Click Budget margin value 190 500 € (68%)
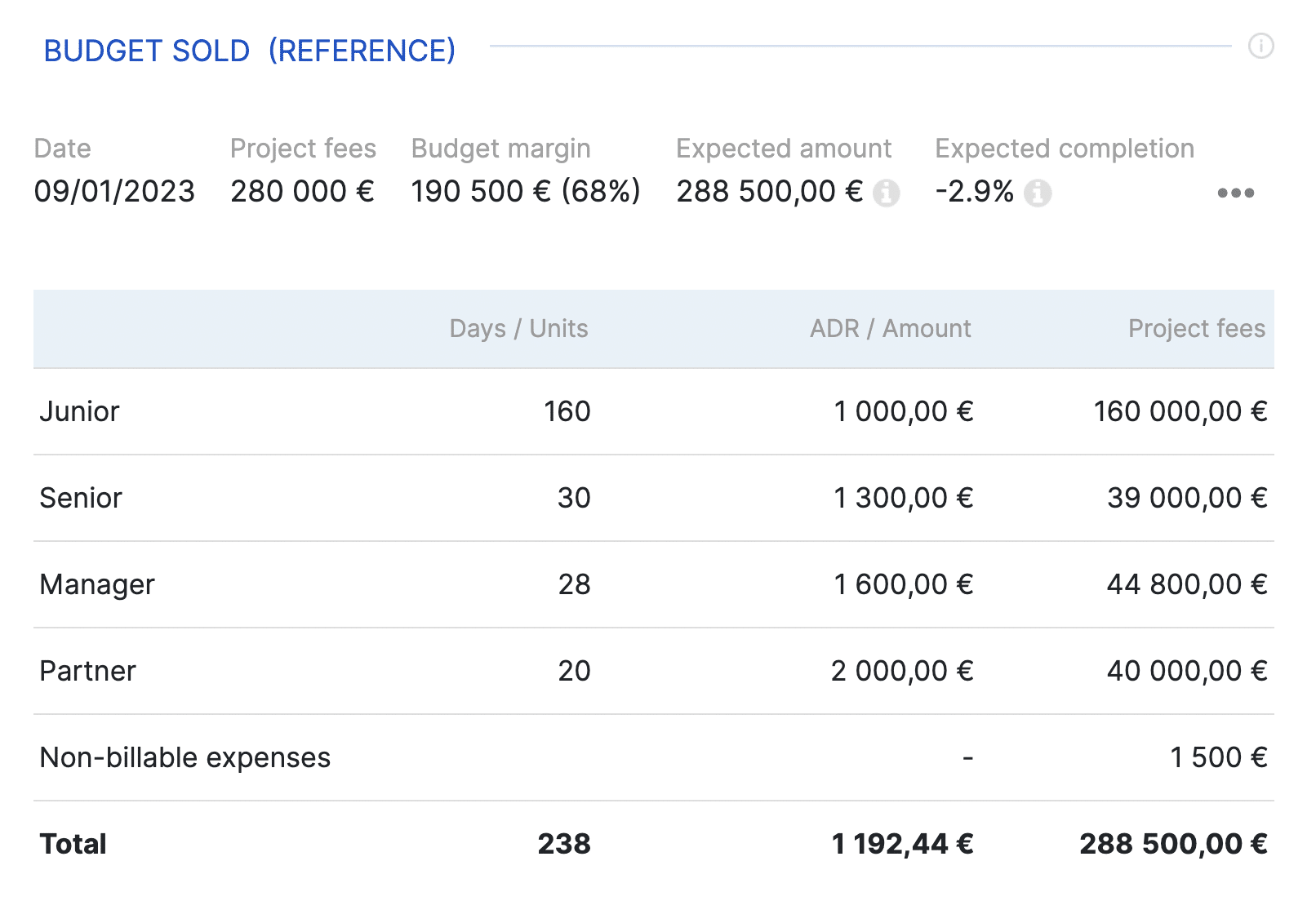The height and width of the screenshot is (901, 1316). pos(526,192)
